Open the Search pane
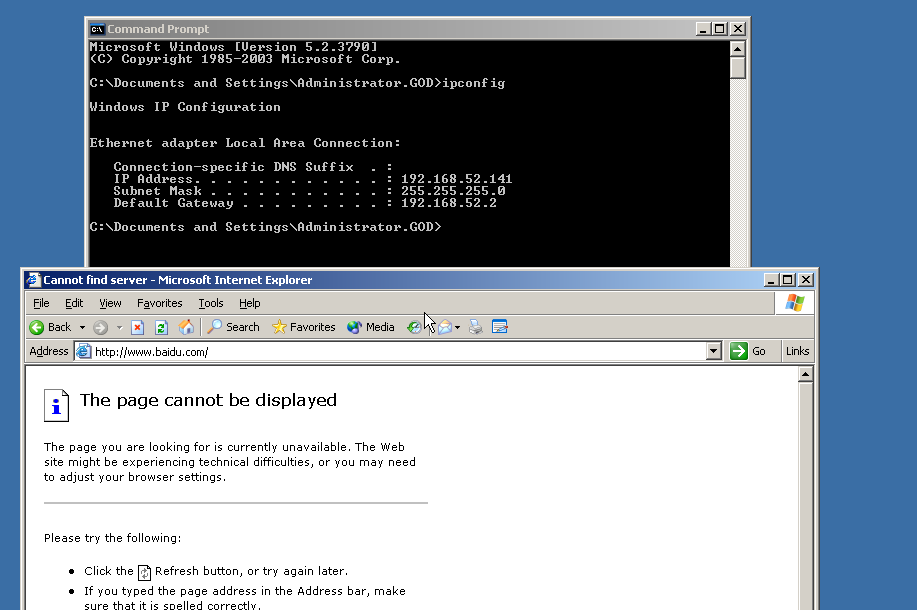Image resolution: width=917 pixels, height=610 pixels. point(233,327)
